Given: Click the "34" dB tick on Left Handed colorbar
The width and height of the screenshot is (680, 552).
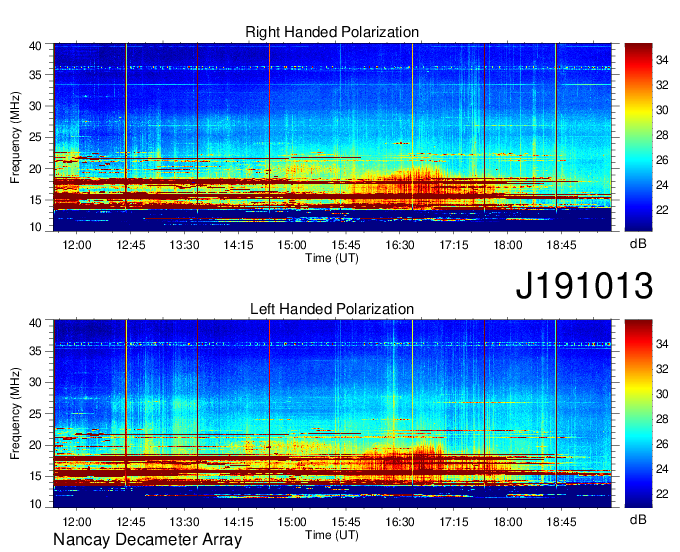Looking at the screenshot, I should pyautogui.click(x=662, y=344).
